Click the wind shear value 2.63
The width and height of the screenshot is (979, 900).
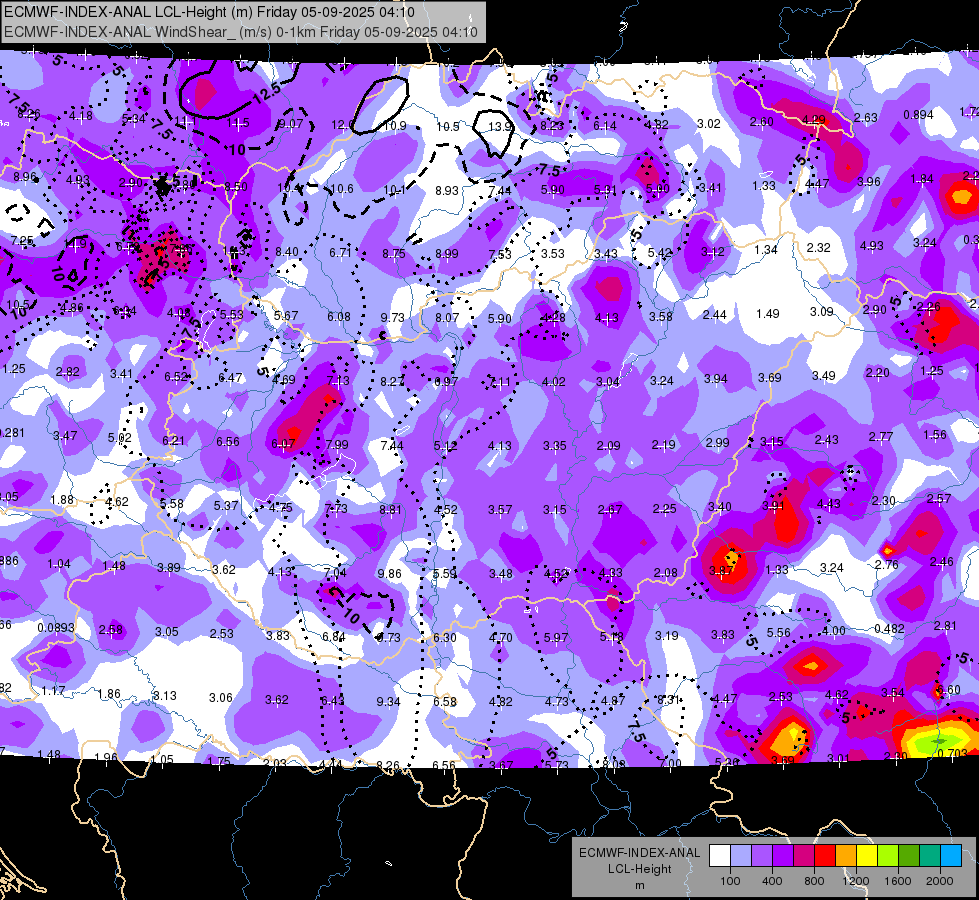click(x=866, y=117)
